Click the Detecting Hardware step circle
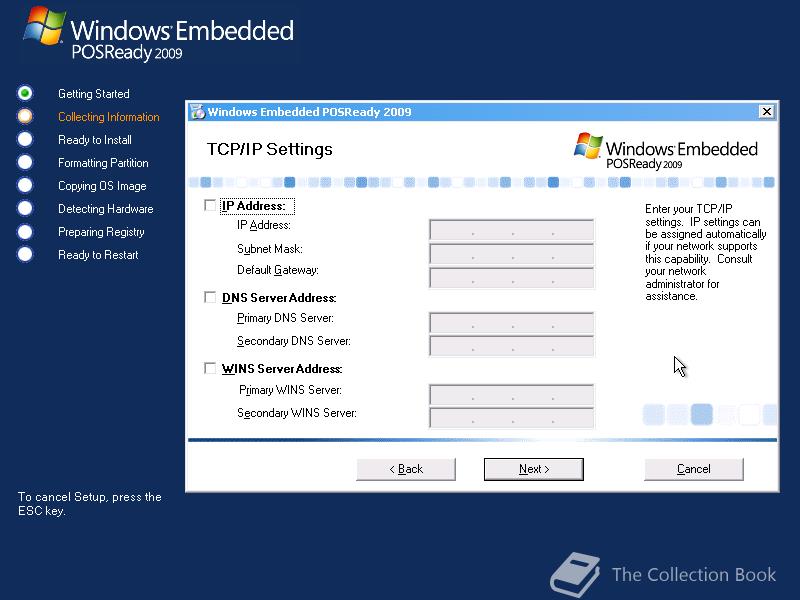The image size is (800, 600). pyautogui.click(x=25, y=208)
